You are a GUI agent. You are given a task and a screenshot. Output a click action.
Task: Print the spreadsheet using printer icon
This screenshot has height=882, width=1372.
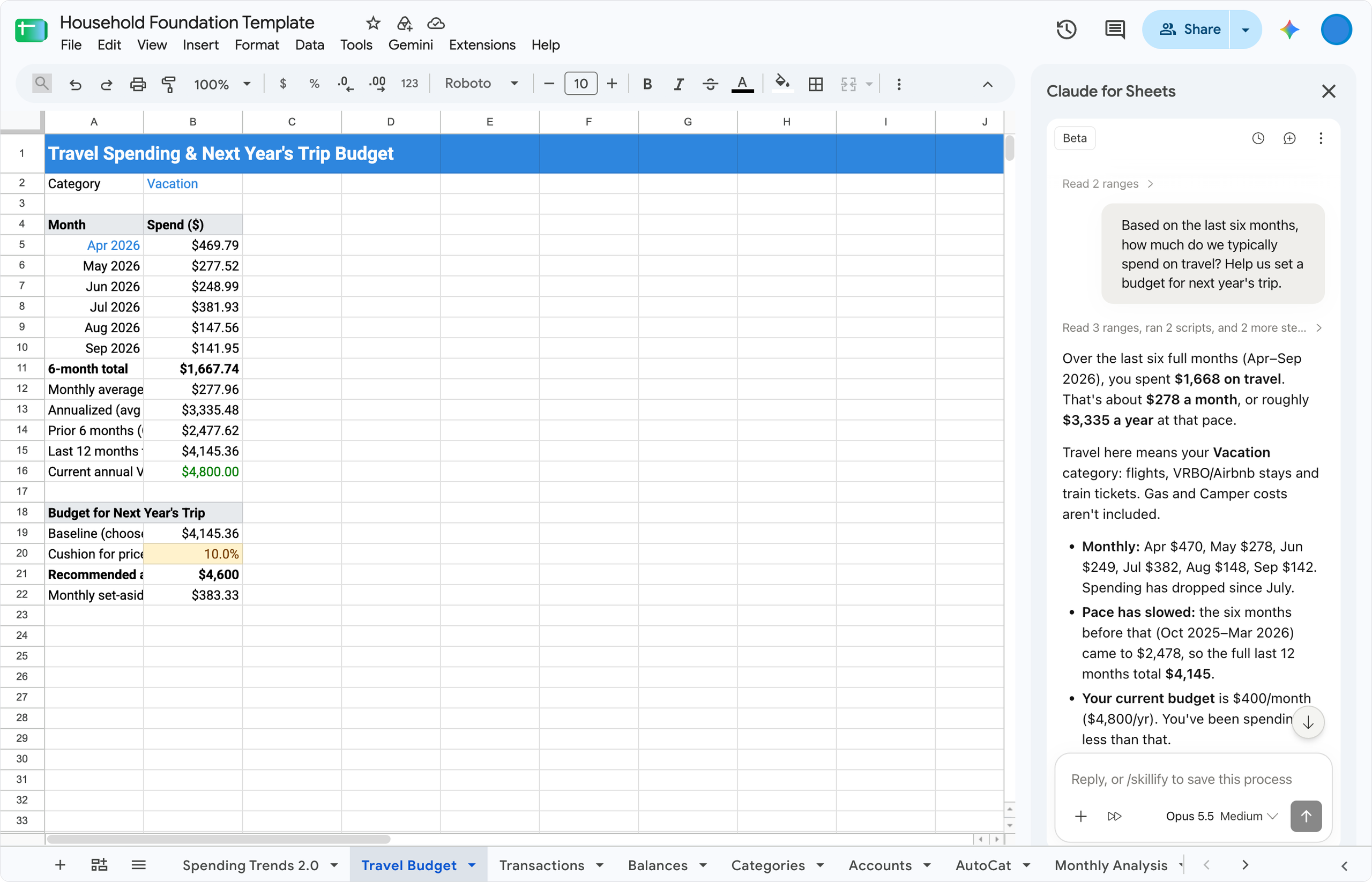tap(138, 84)
